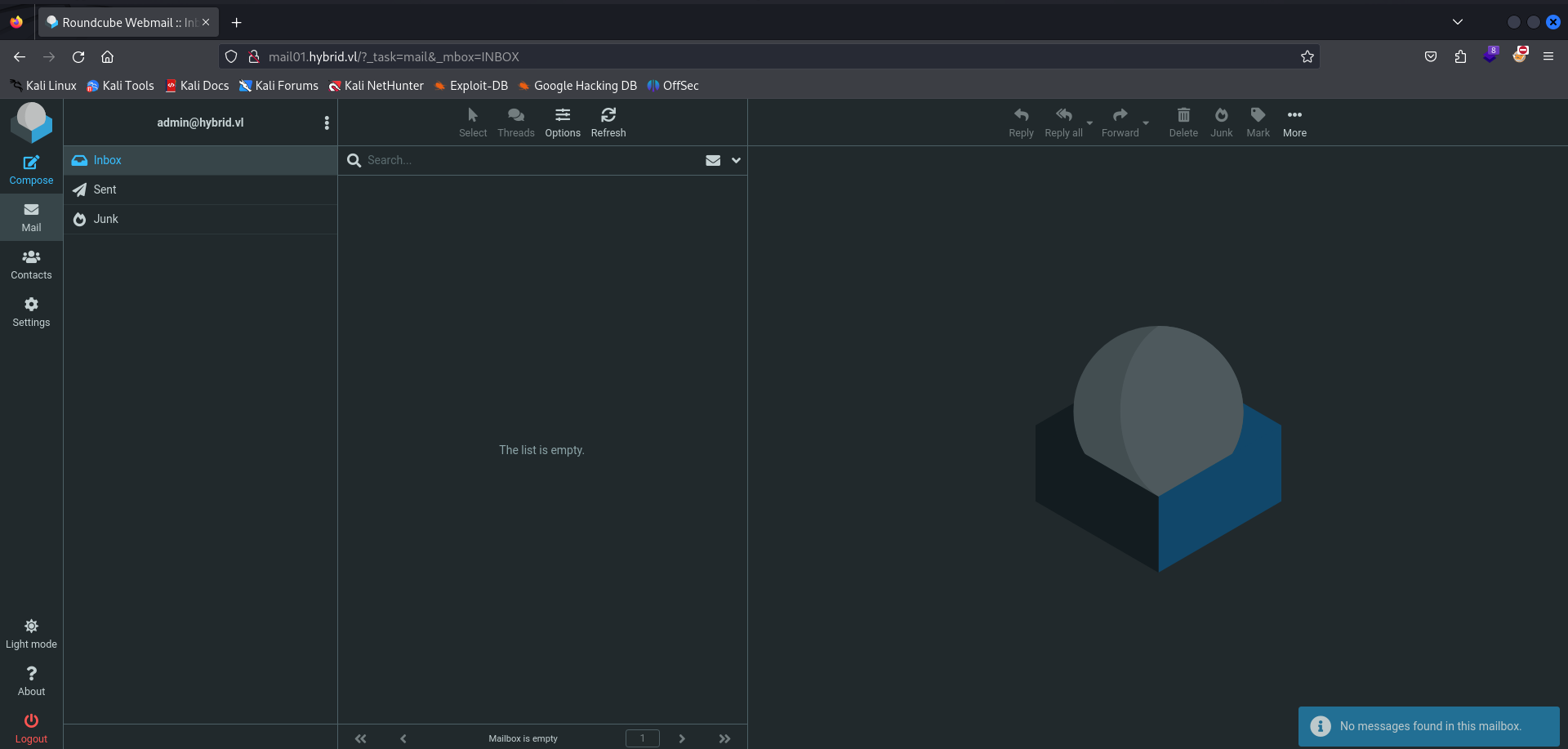Open folder actions three-dot menu
This screenshot has height=749, width=1568.
pyautogui.click(x=327, y=123)
